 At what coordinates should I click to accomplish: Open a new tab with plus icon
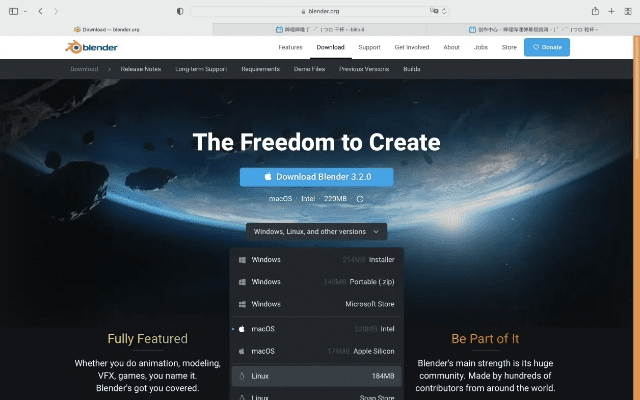(x=611, y=11)
